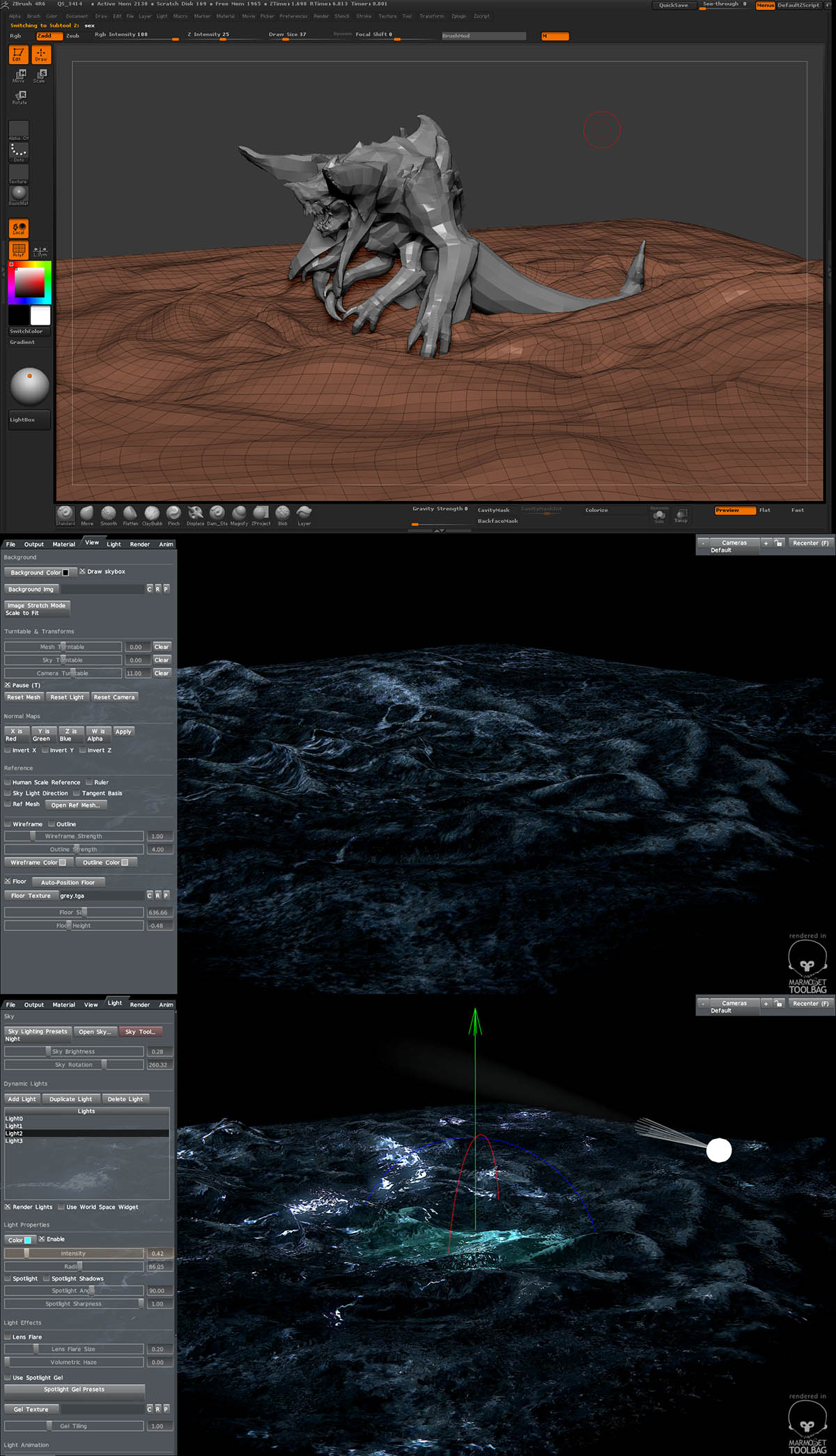
Task: Enable Human Scale Reference
Action: coord(8,782)
